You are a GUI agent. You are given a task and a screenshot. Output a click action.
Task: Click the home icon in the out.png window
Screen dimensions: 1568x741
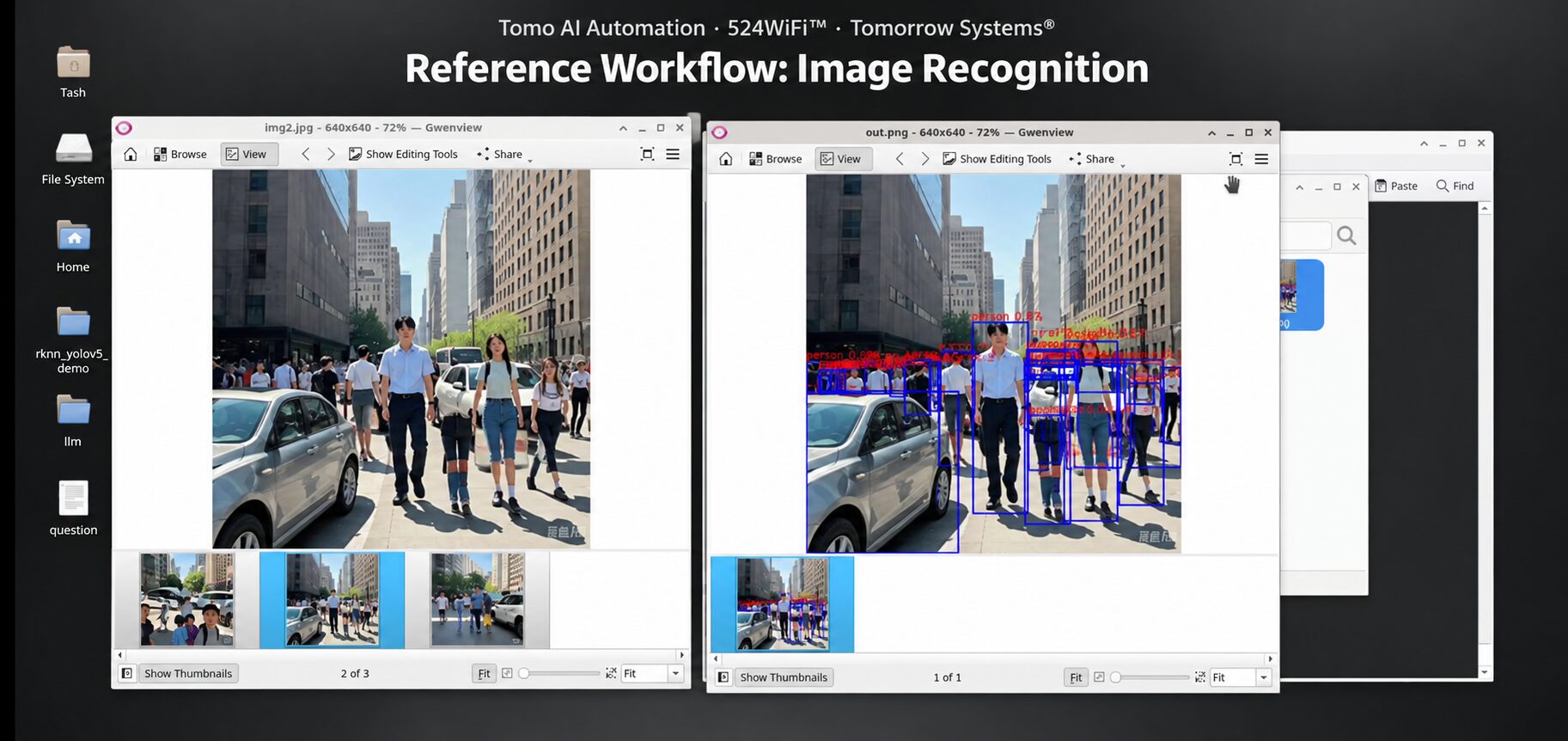726,158
